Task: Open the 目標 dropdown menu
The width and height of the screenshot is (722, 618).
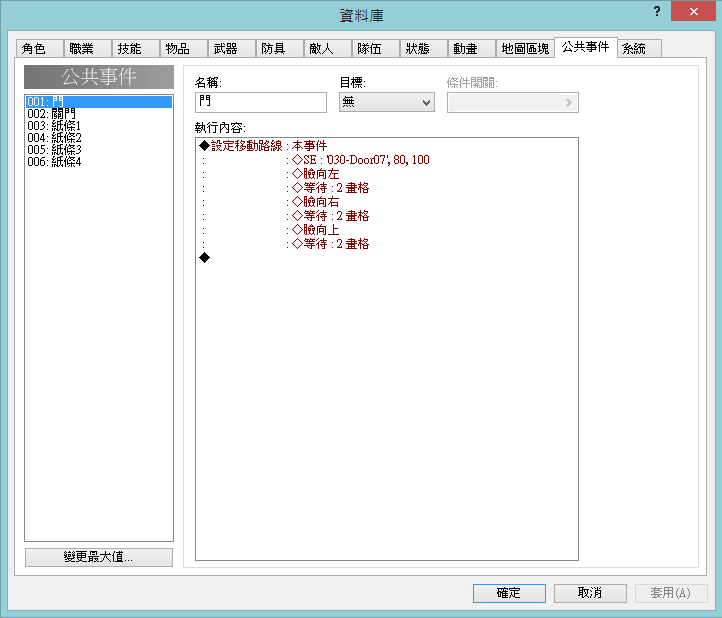Action: click(x=386, y=102)
